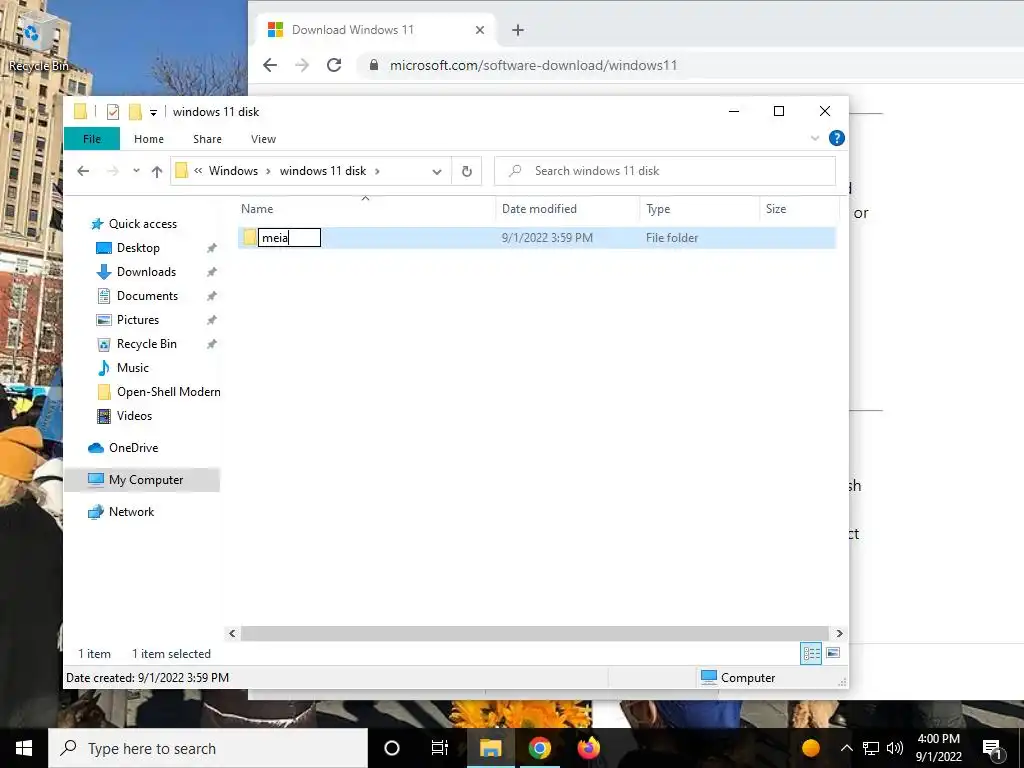Image resolution: width=1024 pixels, height=768 pixels.
Task: Click the padlock site info icon
Action: click(374, 65)
